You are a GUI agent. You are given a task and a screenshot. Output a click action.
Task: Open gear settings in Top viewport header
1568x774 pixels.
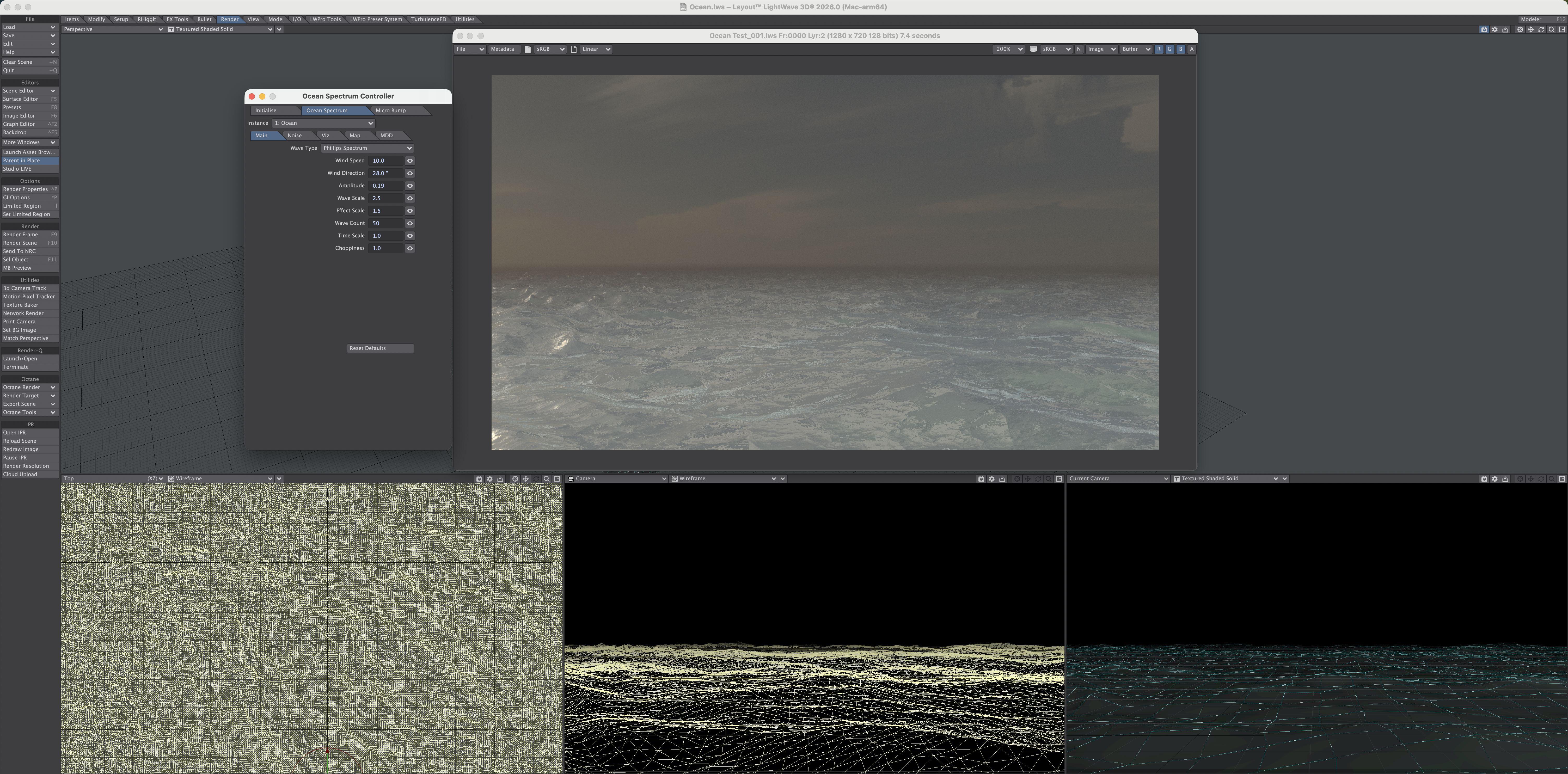pyautogui.click(x=489, y=479)
